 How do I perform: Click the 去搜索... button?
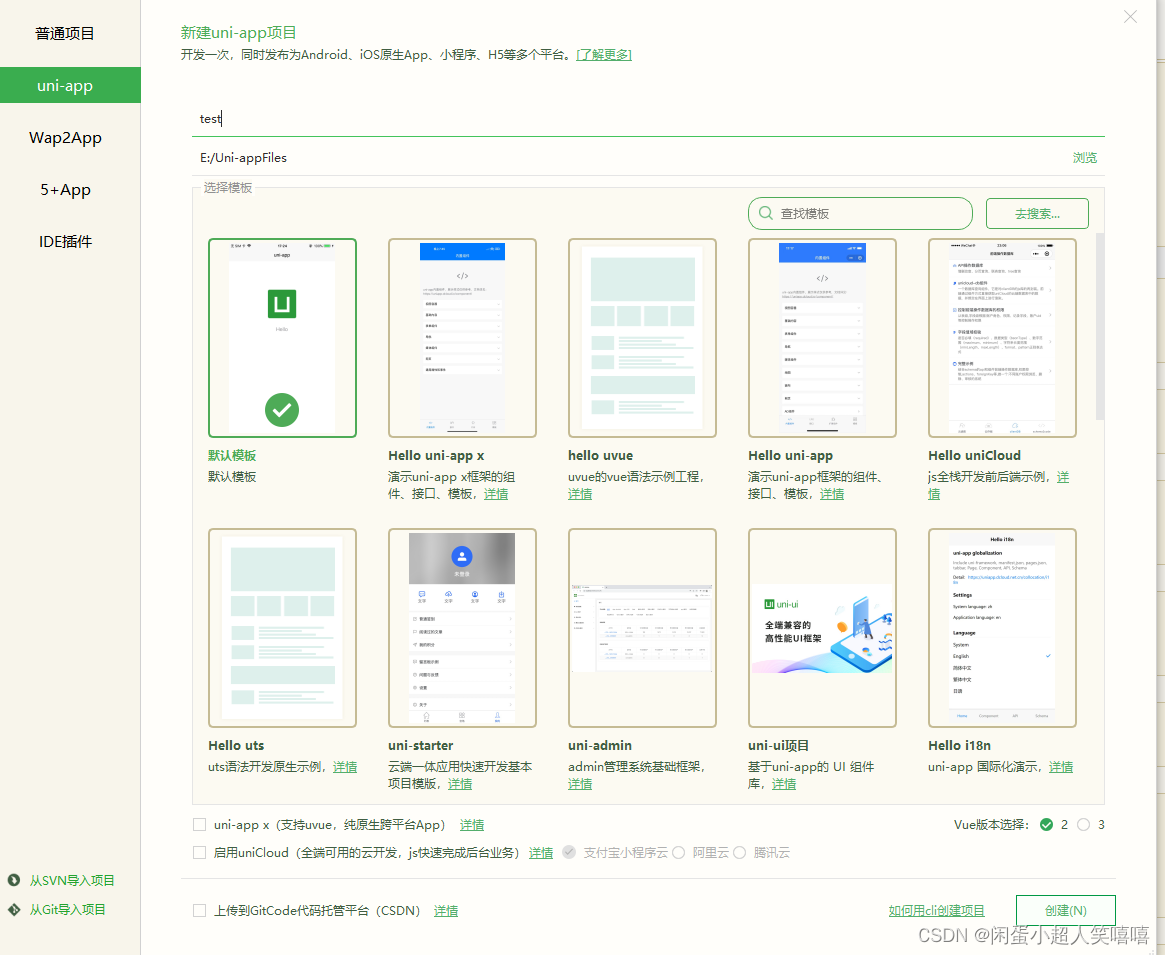[1037, 214]
